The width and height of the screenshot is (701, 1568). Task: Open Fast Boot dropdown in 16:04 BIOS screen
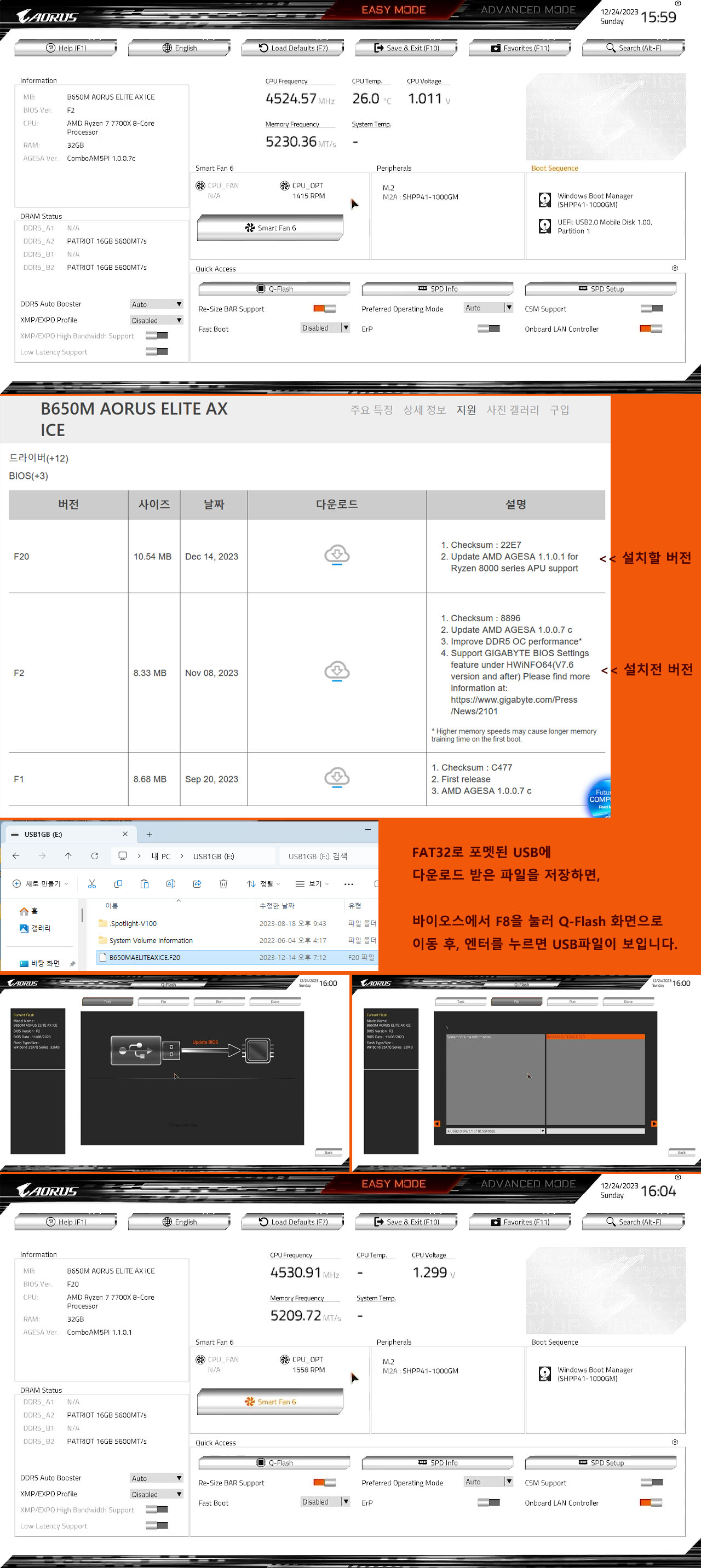point(325,1502)
